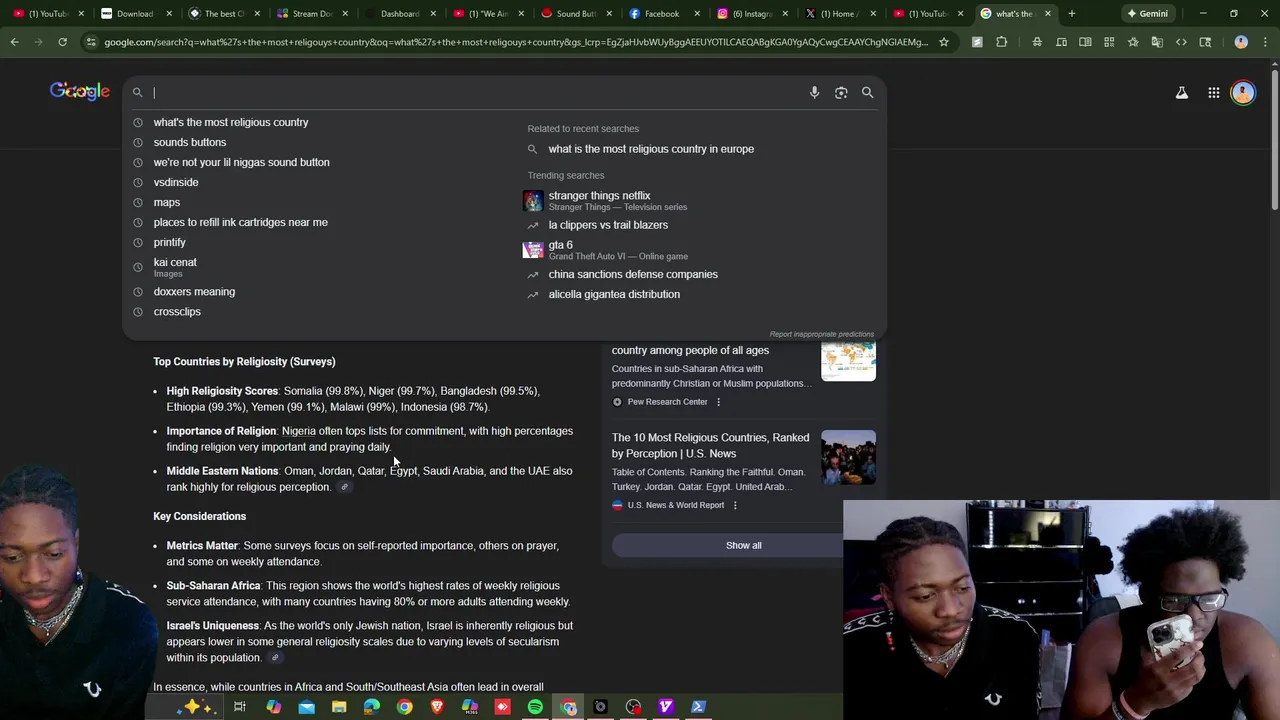Screen dimensions: 1280x720
Task: Select alicella gigantea distribution trend
Action: click(614, 294)
